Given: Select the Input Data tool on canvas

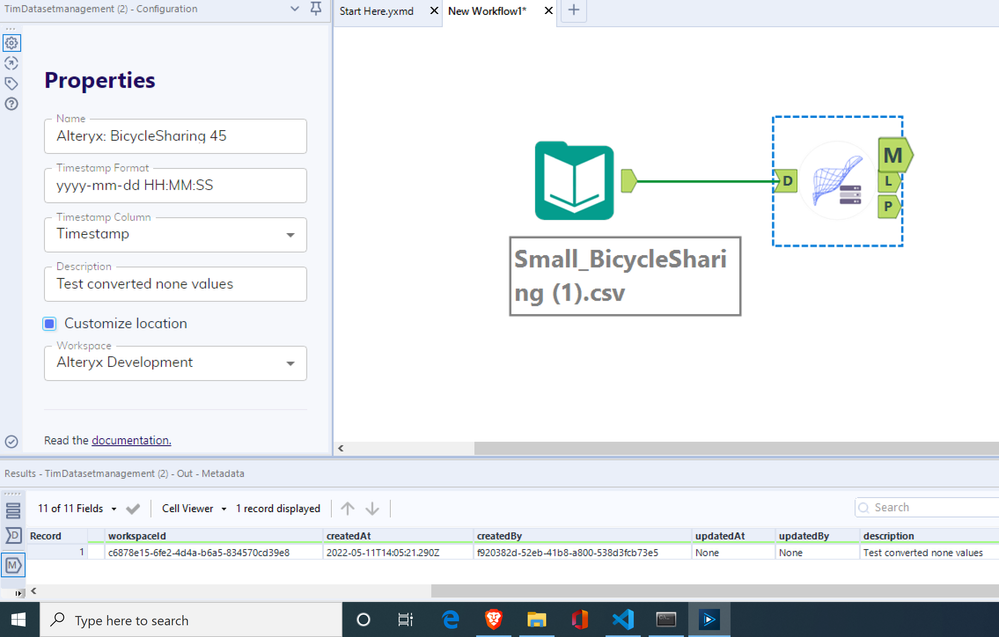Looking at the screenshot, I should (x=573, y=181).
